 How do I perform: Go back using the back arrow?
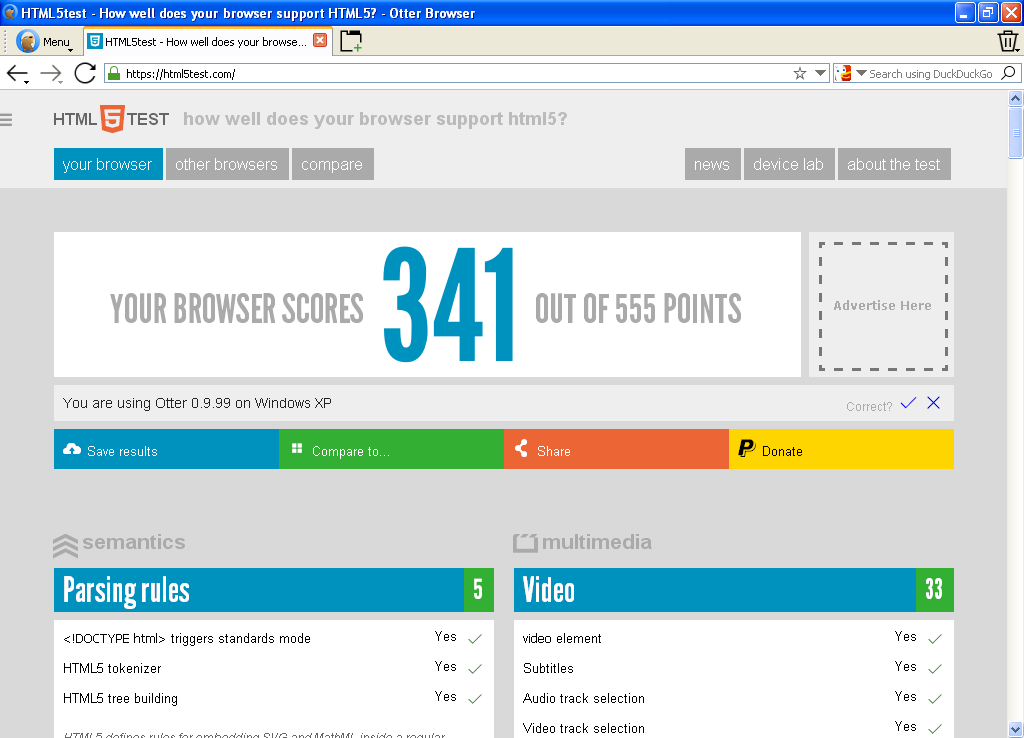tap(17, 72)
